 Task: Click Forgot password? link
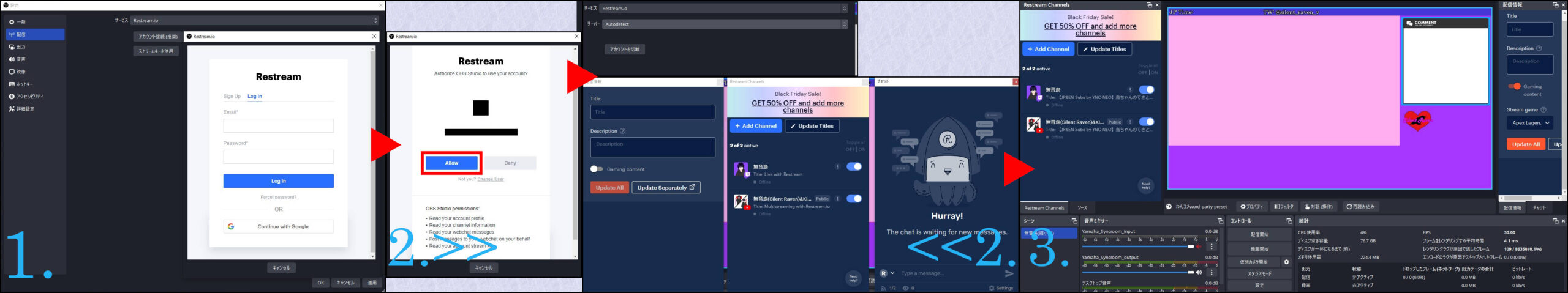(278, 197)
